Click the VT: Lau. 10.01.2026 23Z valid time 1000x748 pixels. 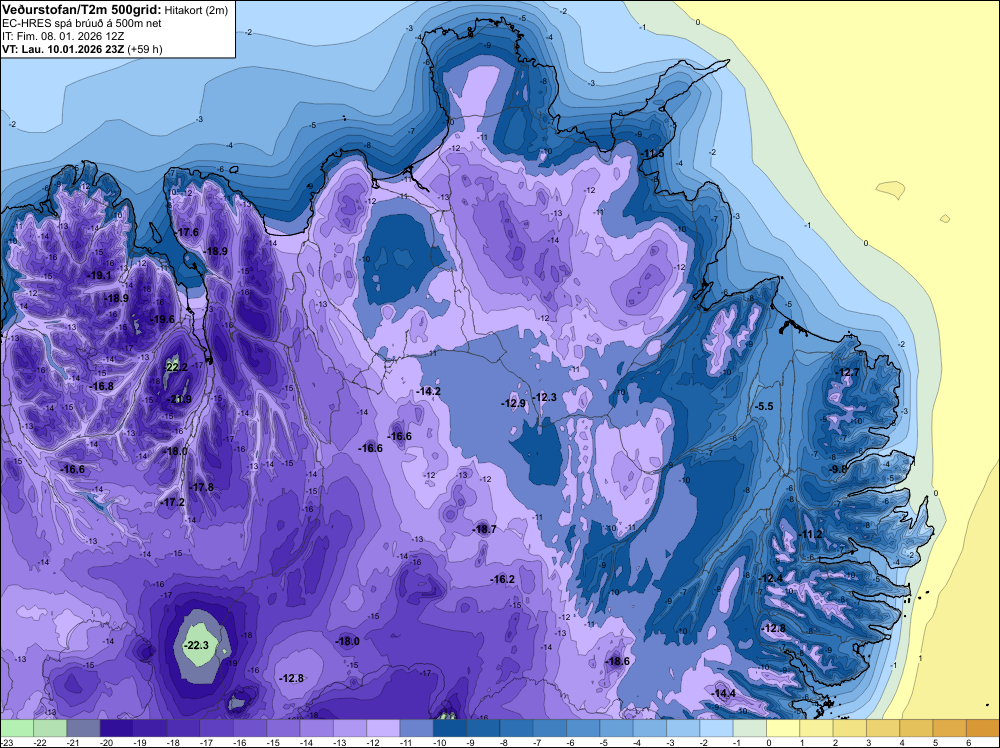(x=63, y=49)
